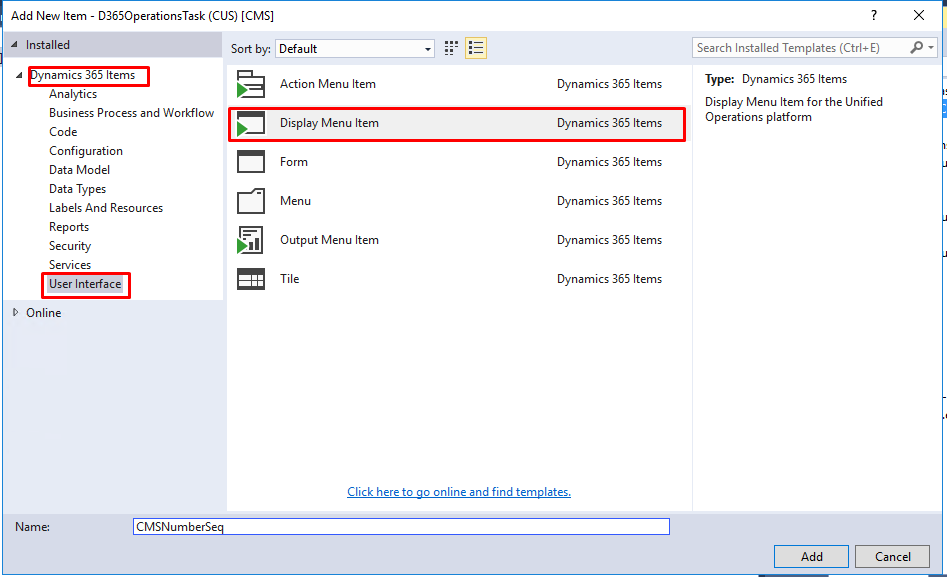Select the User Interface category
Image resolution: width=947 pixels, height=577 pixels.
pyautogui.click(x=85, y=284)
